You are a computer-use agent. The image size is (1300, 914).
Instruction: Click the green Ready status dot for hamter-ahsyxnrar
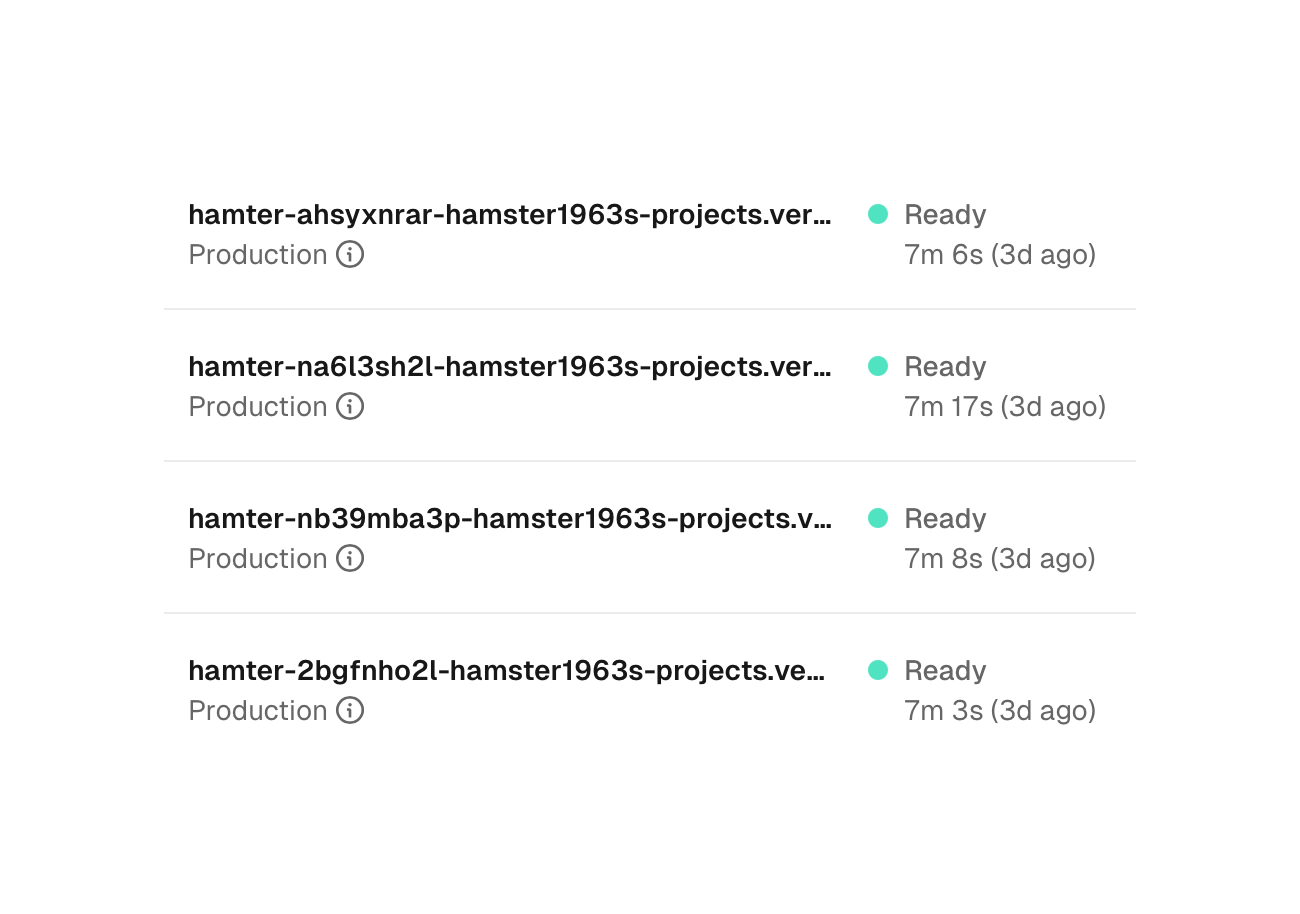click(x=877, y=214)
